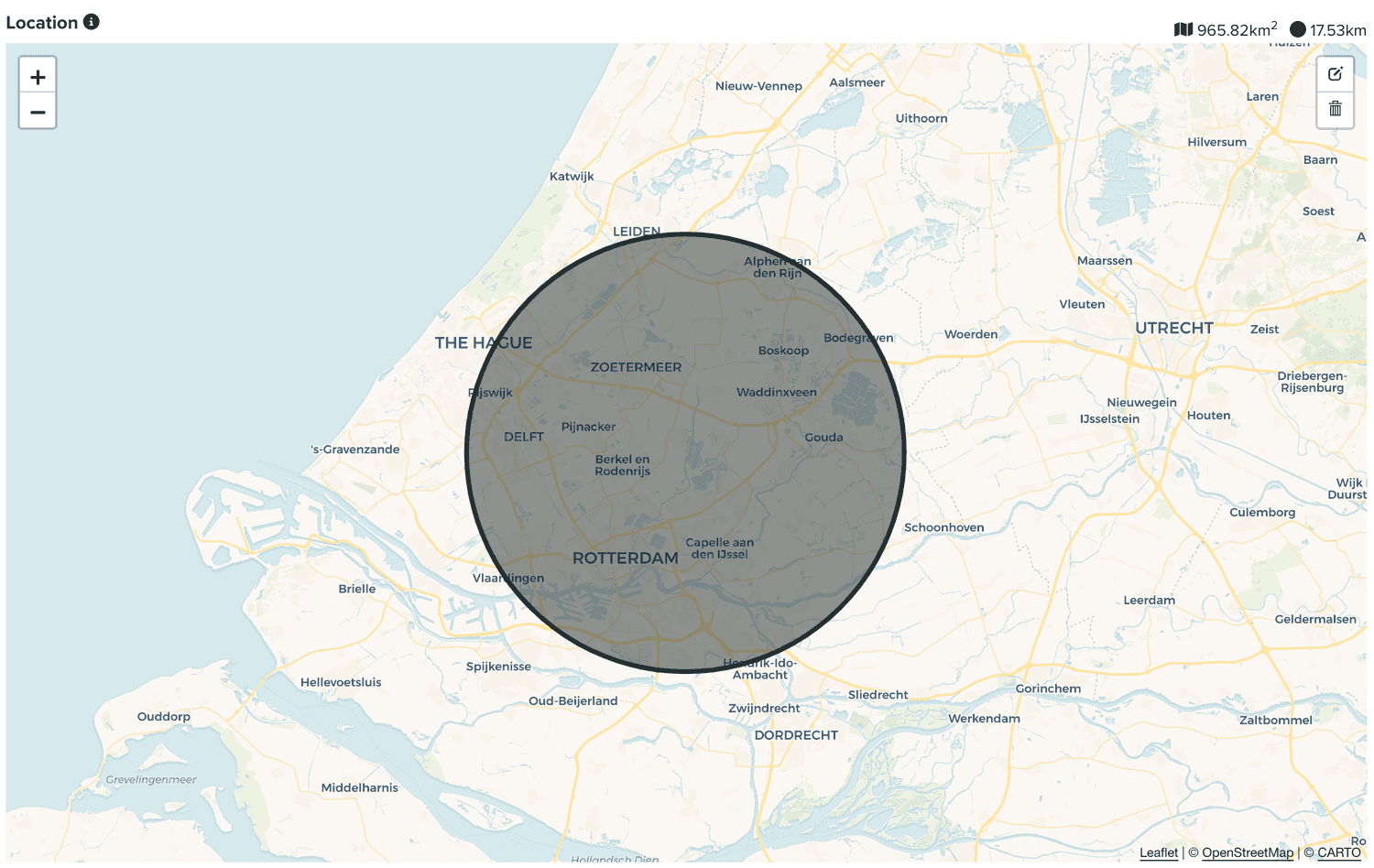The height and width of the screenshot is (868, 1374).
Task: Open the Leaflet attribution link
Action: click(1159, 852)
